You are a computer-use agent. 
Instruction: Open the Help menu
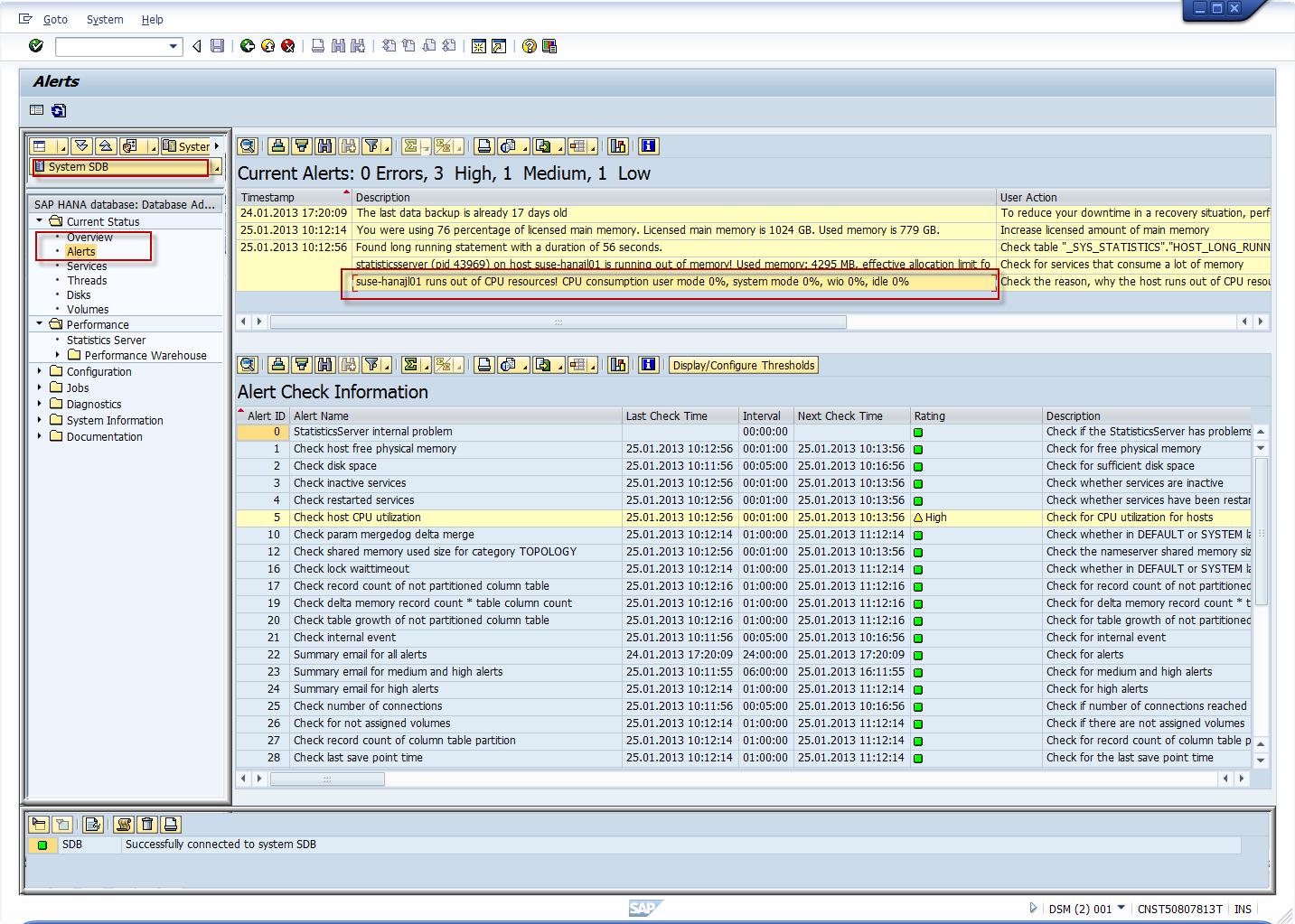pos(153,19)
